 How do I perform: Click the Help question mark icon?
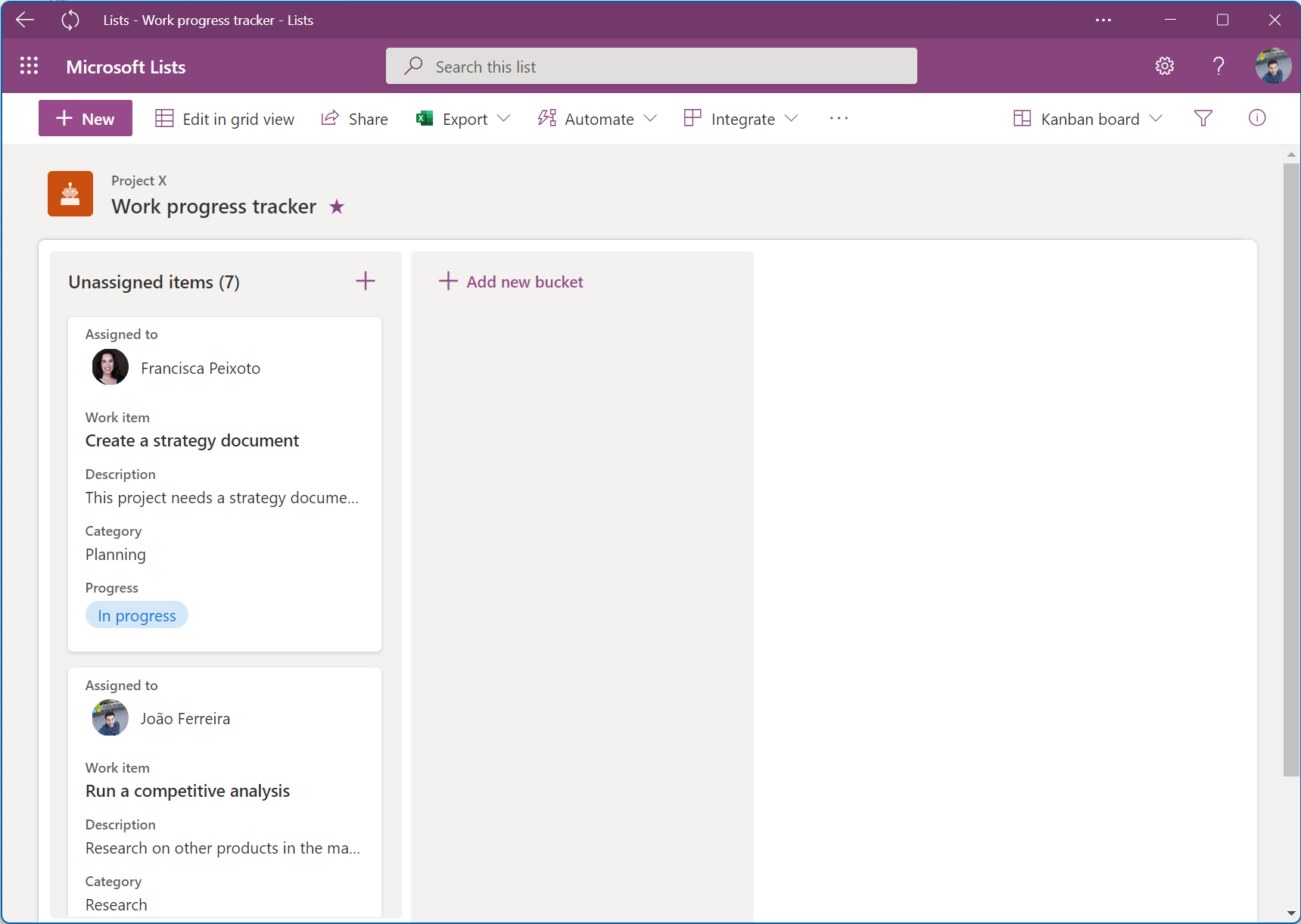1218,67
